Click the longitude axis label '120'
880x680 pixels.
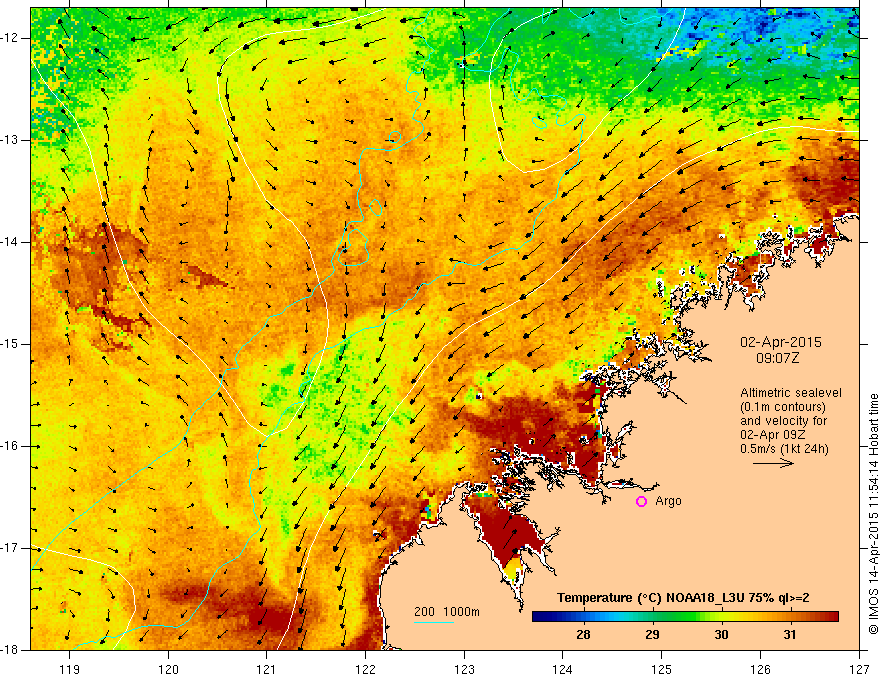pos(168,670)
